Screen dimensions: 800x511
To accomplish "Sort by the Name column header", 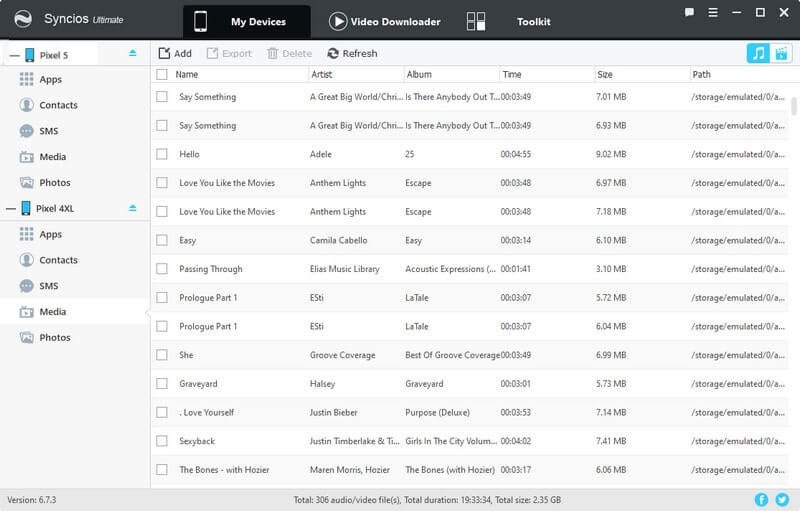I will tap(187, 74).
